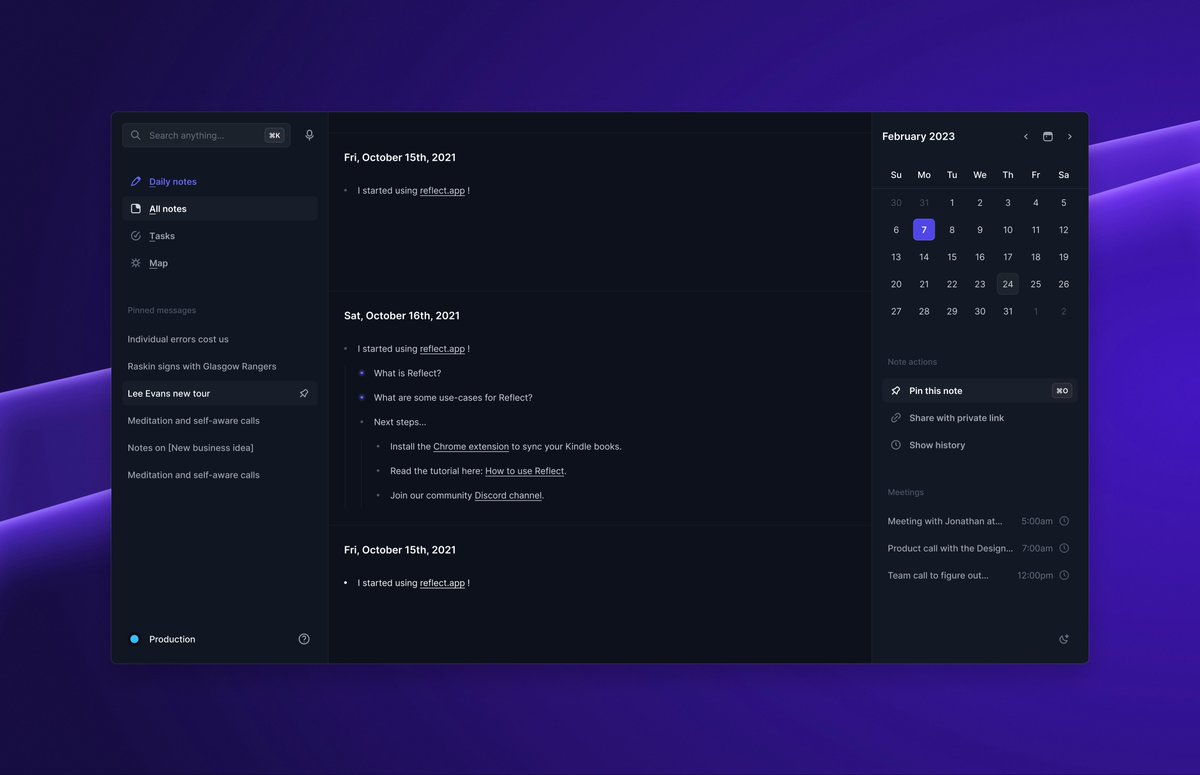
Task: Click clock icon for Show history
Action: [x=896, y=445]
